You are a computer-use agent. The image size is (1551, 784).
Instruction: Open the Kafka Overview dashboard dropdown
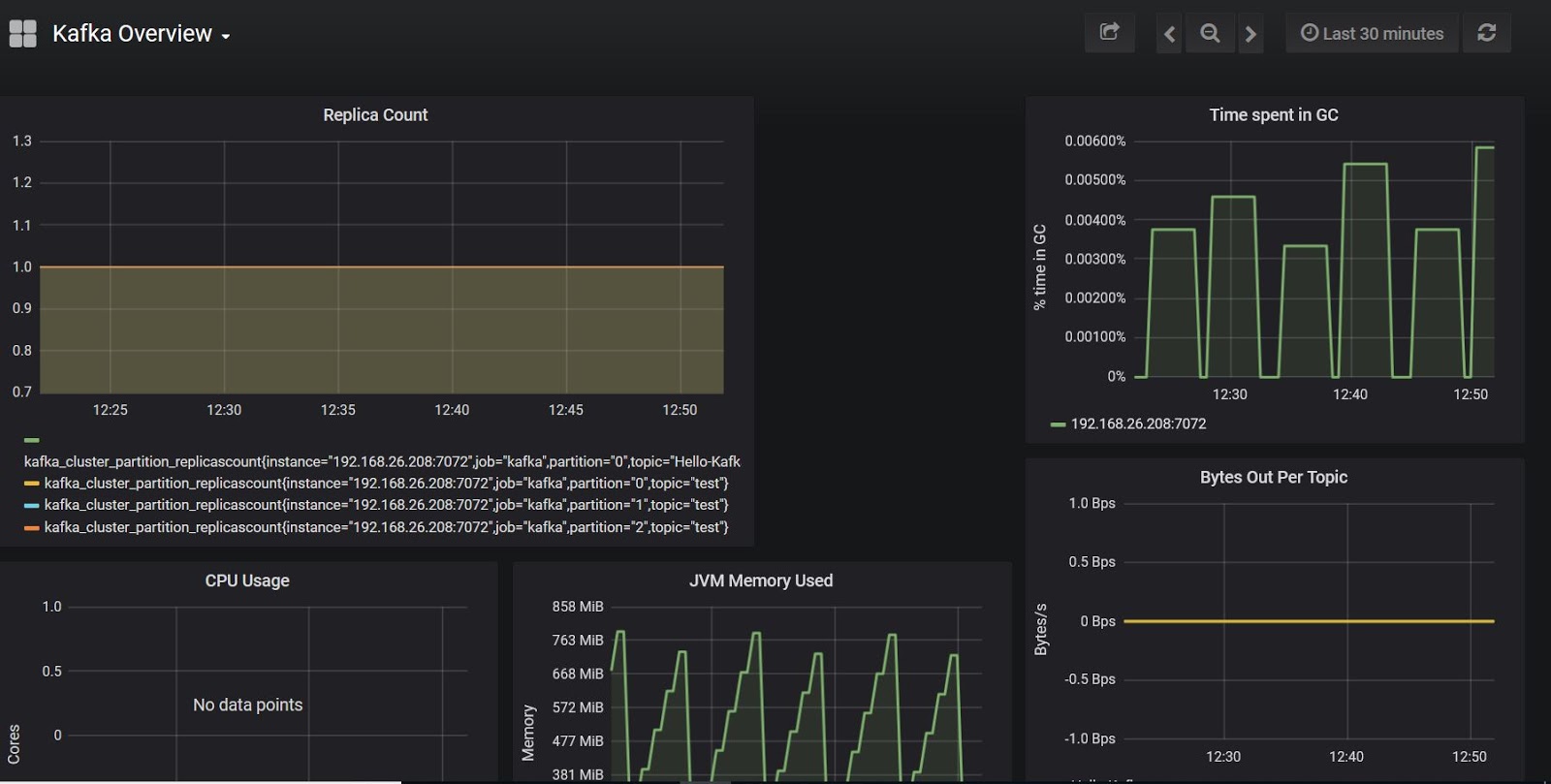pyautogui.click(x=141, y=34)
